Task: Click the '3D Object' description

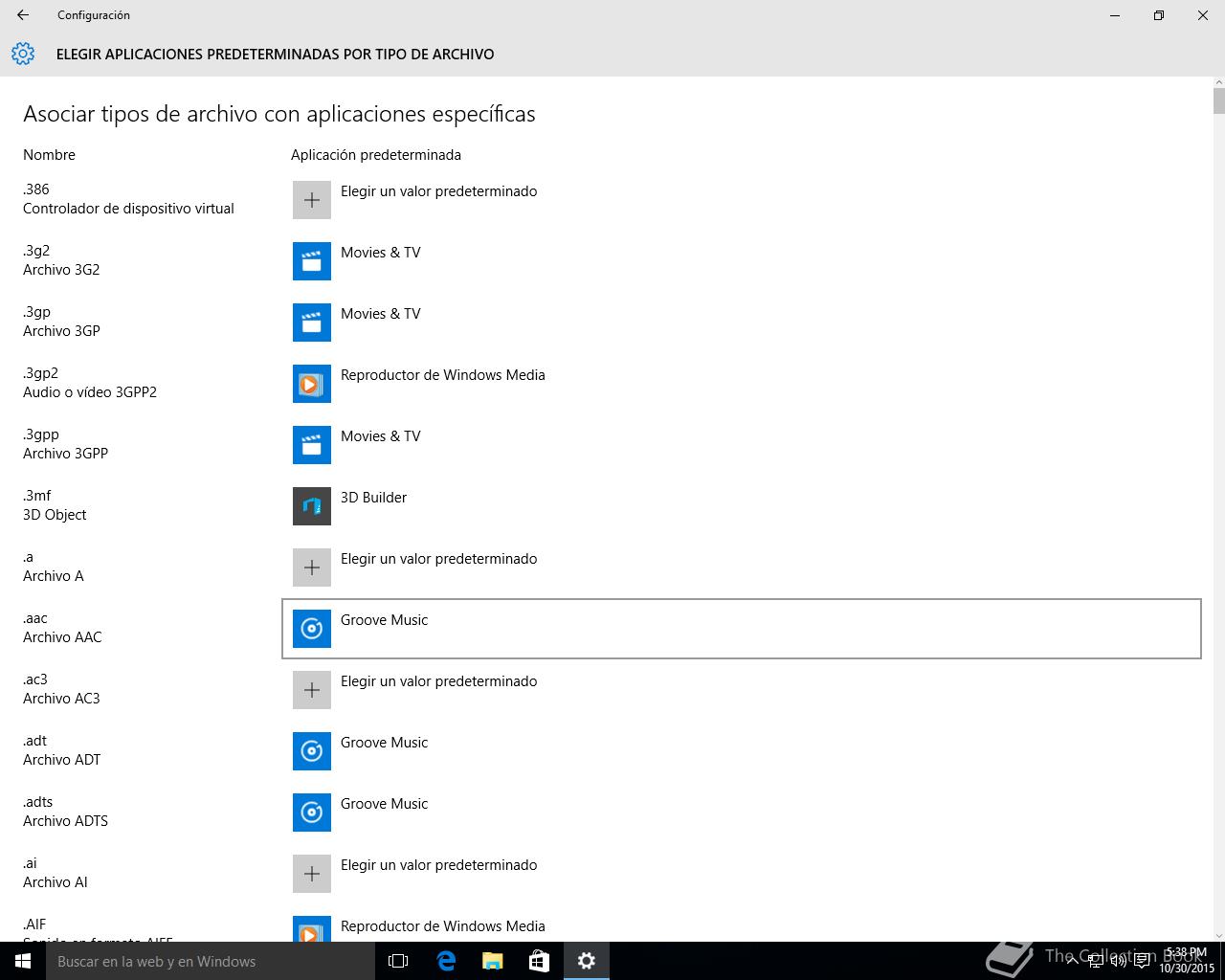Action: [55, 515]
